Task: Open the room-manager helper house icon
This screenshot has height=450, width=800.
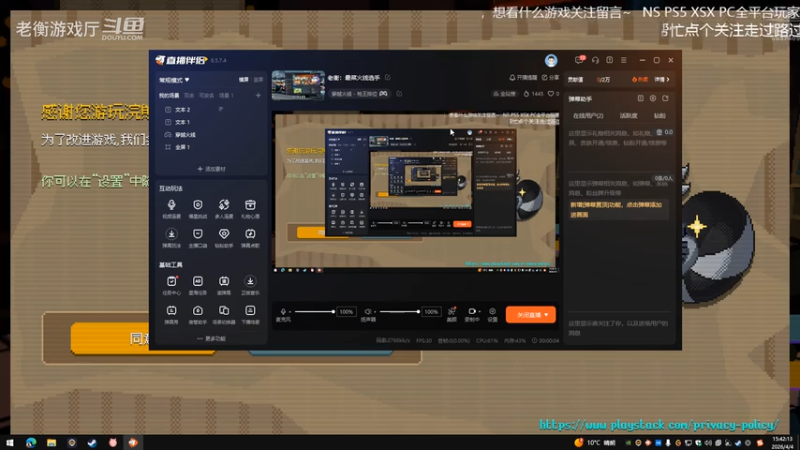Action: [x=197, y=311]
